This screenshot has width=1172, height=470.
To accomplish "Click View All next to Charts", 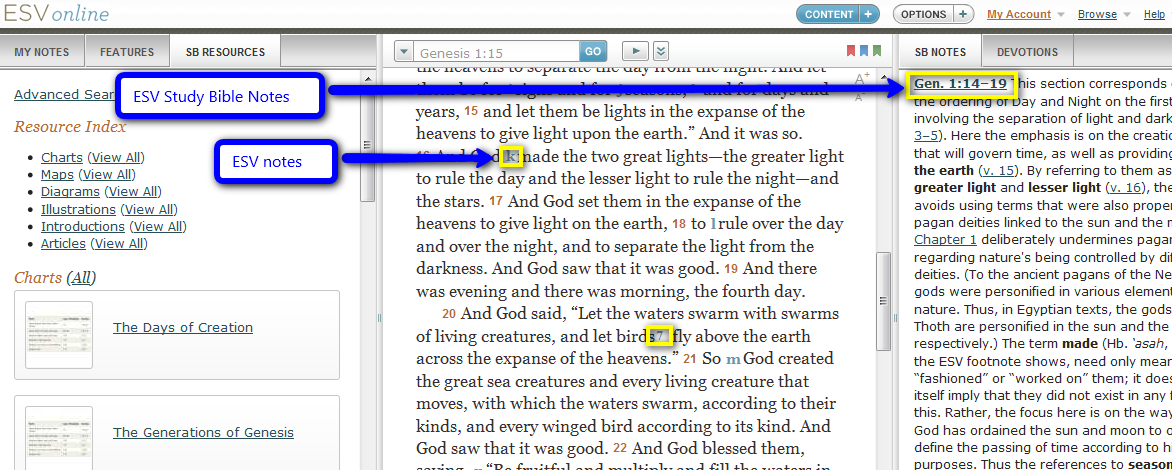I will click(x=116, y=158).
